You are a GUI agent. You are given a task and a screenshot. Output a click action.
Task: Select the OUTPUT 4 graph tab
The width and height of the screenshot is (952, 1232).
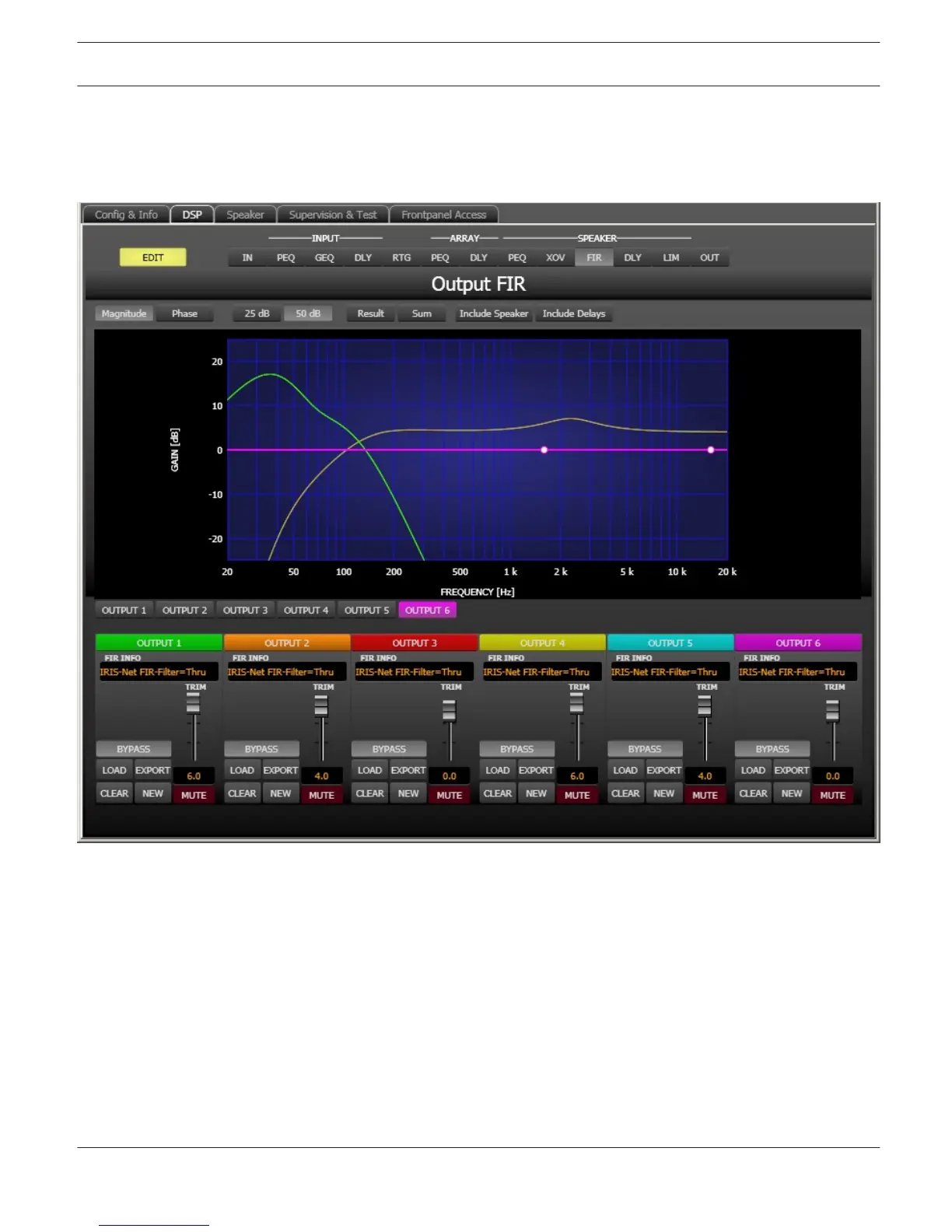306,611
